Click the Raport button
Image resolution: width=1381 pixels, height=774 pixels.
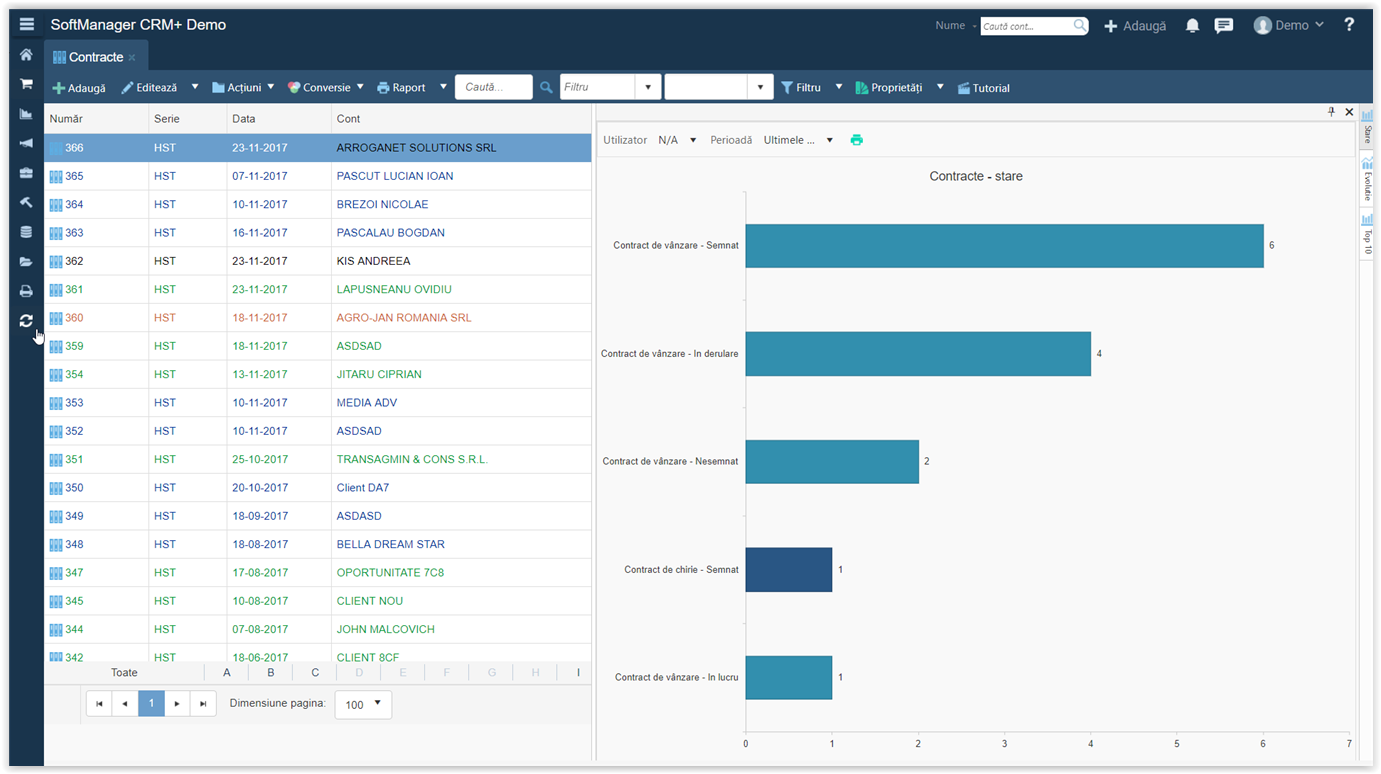tap(401, 88)
